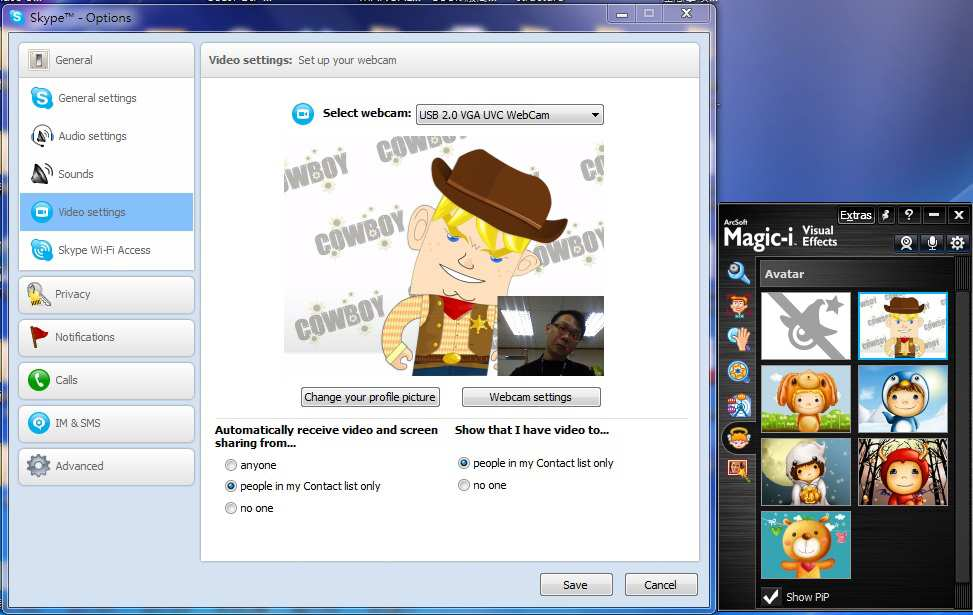
Task: Expand the Advanced section
Action: click(x=106, y=465)
